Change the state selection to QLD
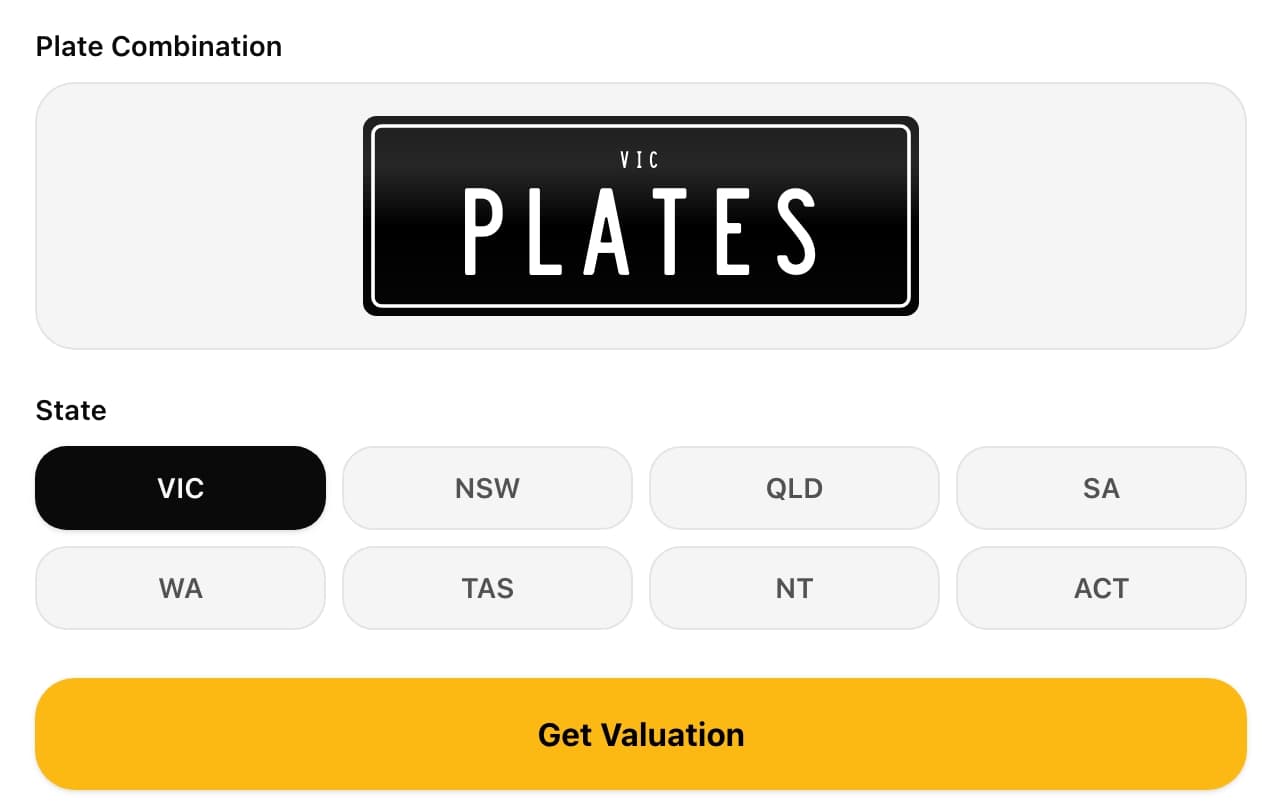The image size is (1282, 811). point(794,488)
